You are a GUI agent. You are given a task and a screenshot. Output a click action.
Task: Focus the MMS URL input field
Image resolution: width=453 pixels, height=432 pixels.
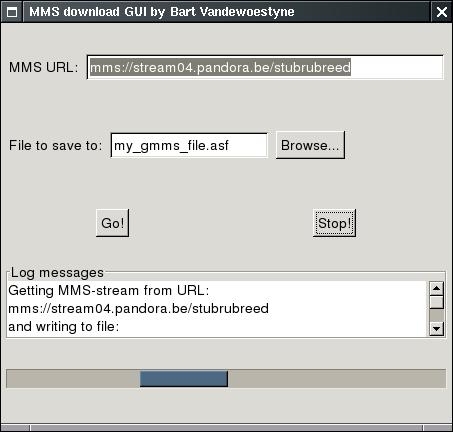(x=265, y=67)
